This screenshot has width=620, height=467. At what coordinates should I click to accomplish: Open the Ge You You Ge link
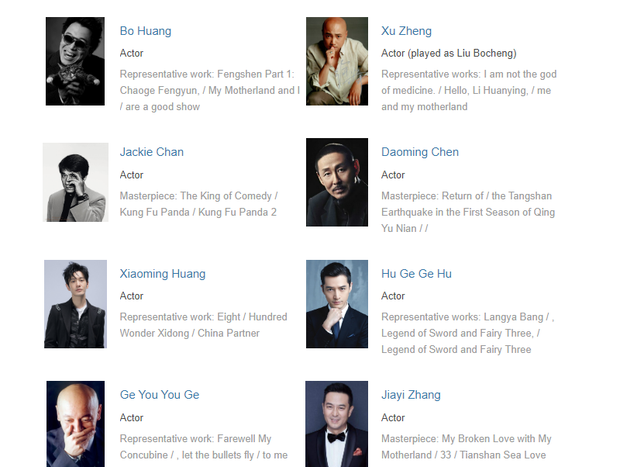pos(159,395)
